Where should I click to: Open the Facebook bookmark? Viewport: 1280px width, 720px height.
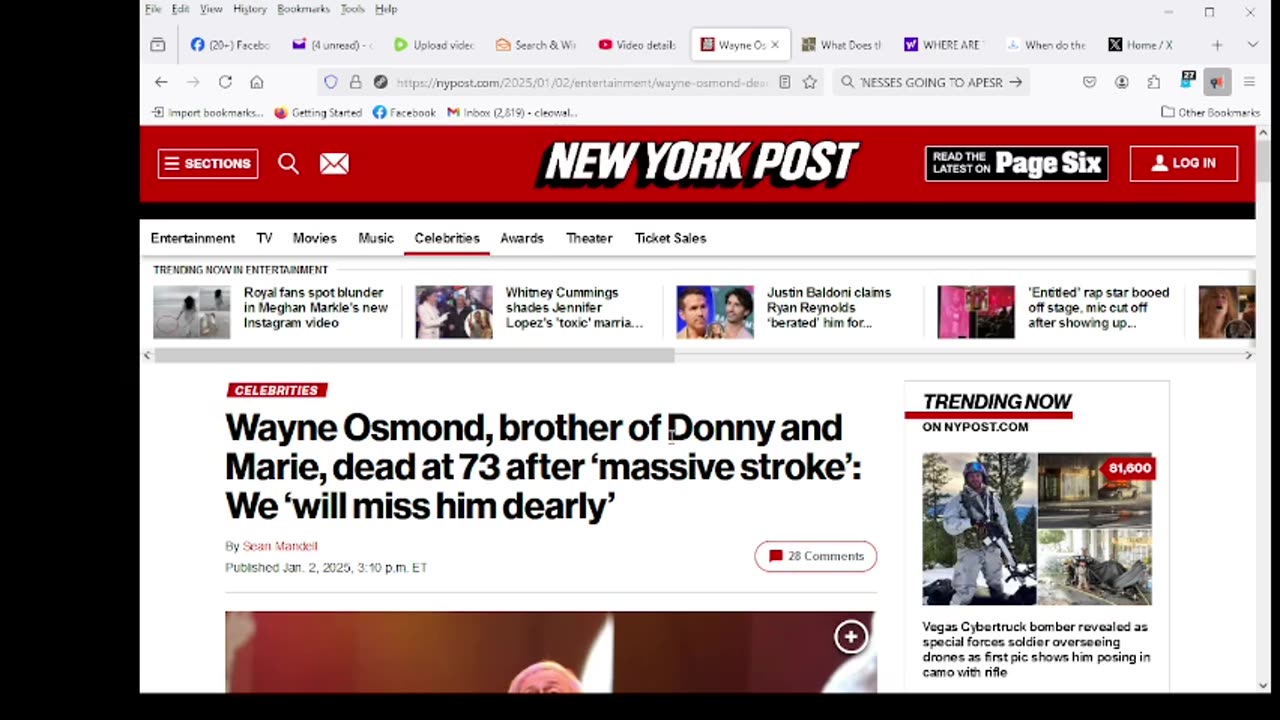404,113
